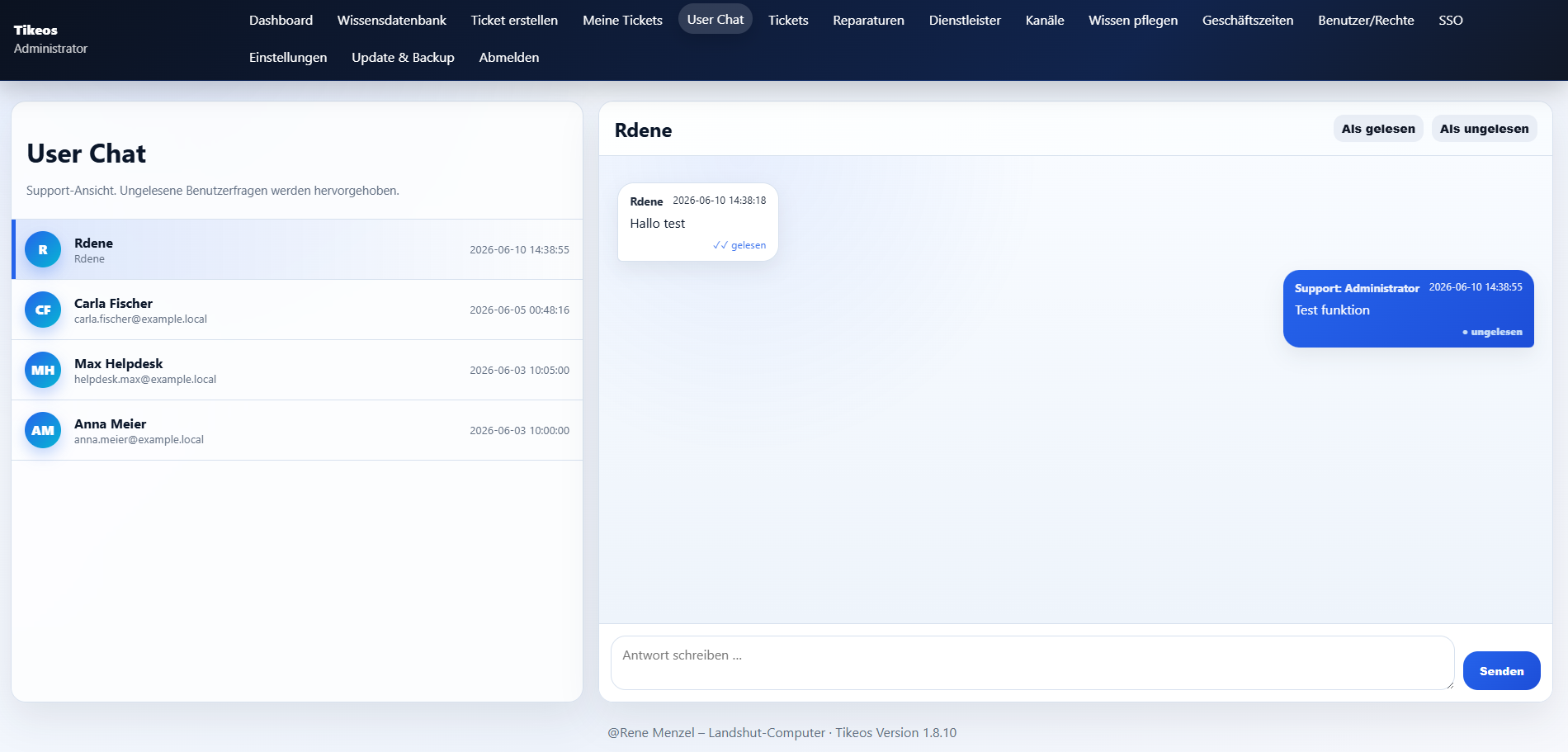Viewport: 1568px width, 752px height.
Task: Go to Dienstleister
Action: (x=965, y=20)
